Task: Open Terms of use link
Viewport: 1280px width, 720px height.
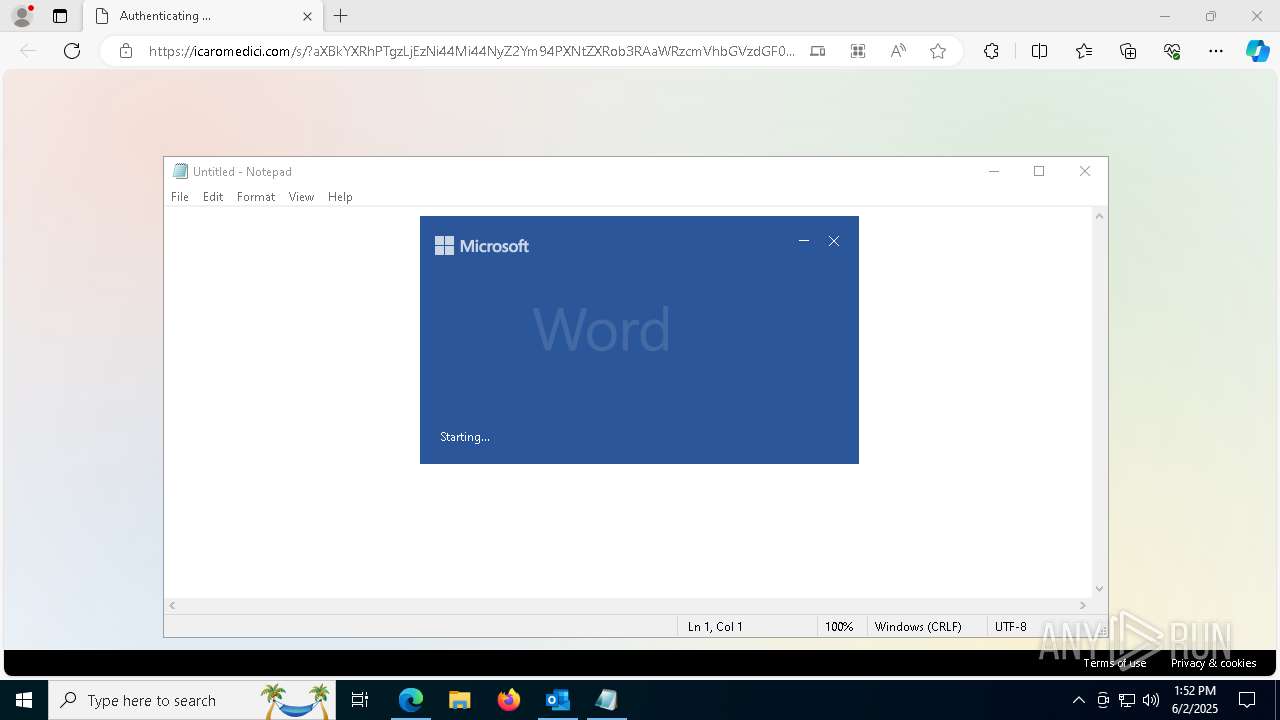Action: [1114, 663]
